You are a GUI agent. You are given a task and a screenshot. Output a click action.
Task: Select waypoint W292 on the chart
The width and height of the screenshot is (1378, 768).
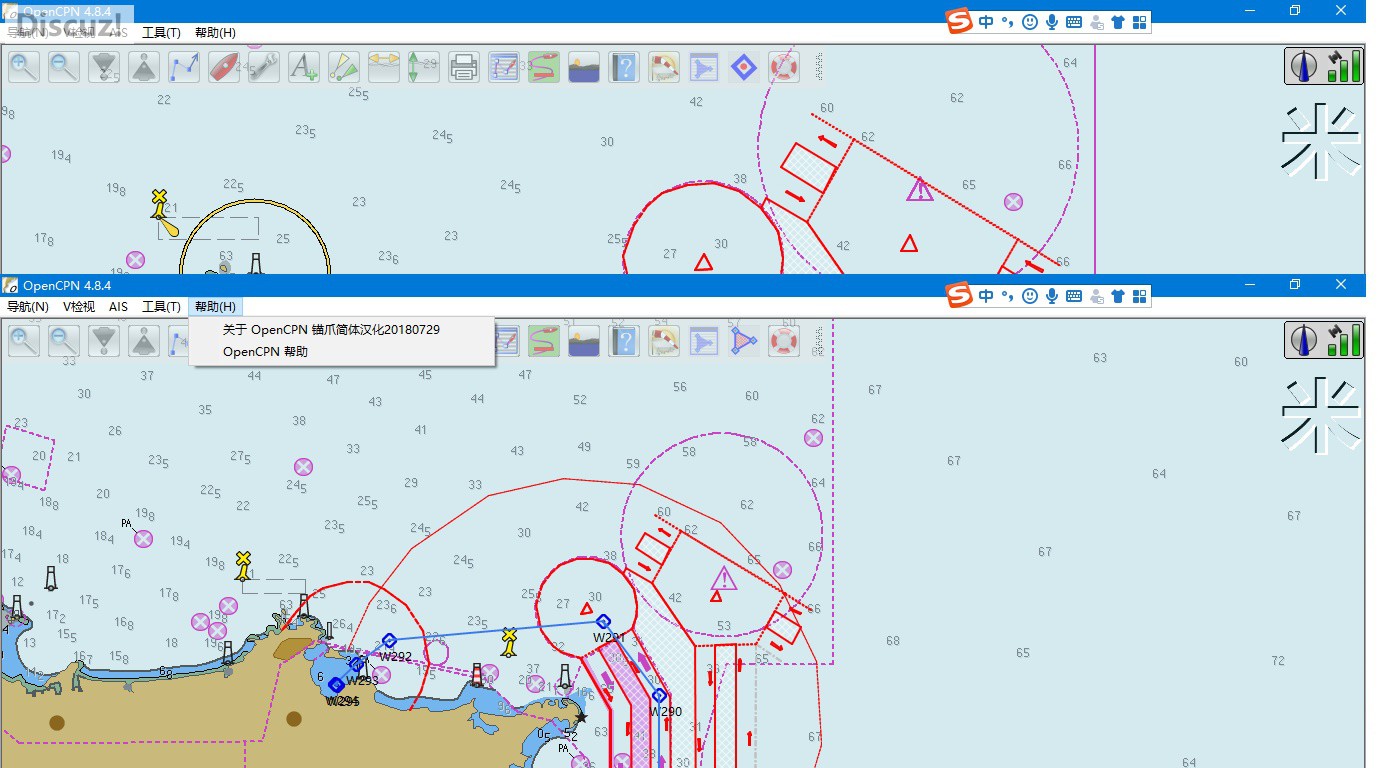click(x=390, y=641)
